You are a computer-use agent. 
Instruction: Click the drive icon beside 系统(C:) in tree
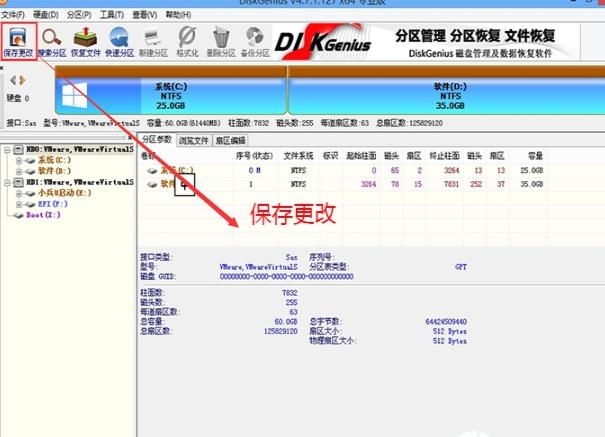pyautogui.click(x=30, y=160)
